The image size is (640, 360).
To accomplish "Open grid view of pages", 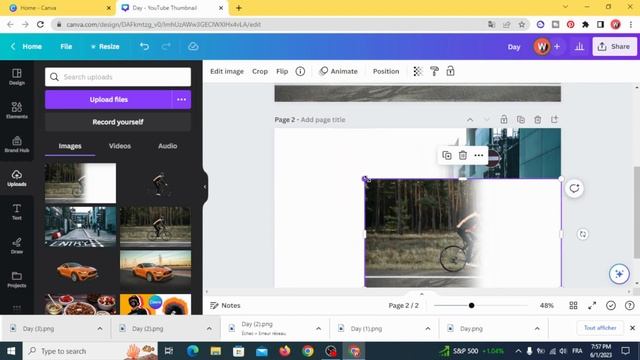I will [x=573, y=305].
